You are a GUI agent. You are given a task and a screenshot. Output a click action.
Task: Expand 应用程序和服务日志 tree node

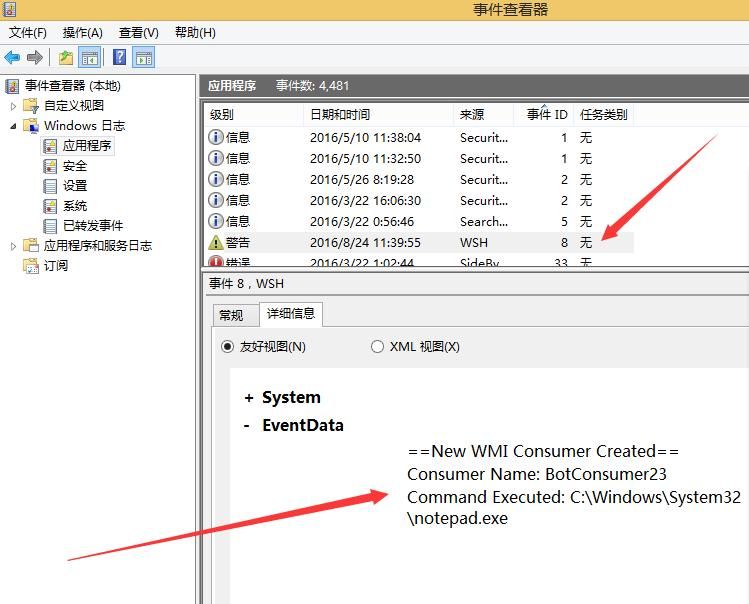[x=13, y=246]
